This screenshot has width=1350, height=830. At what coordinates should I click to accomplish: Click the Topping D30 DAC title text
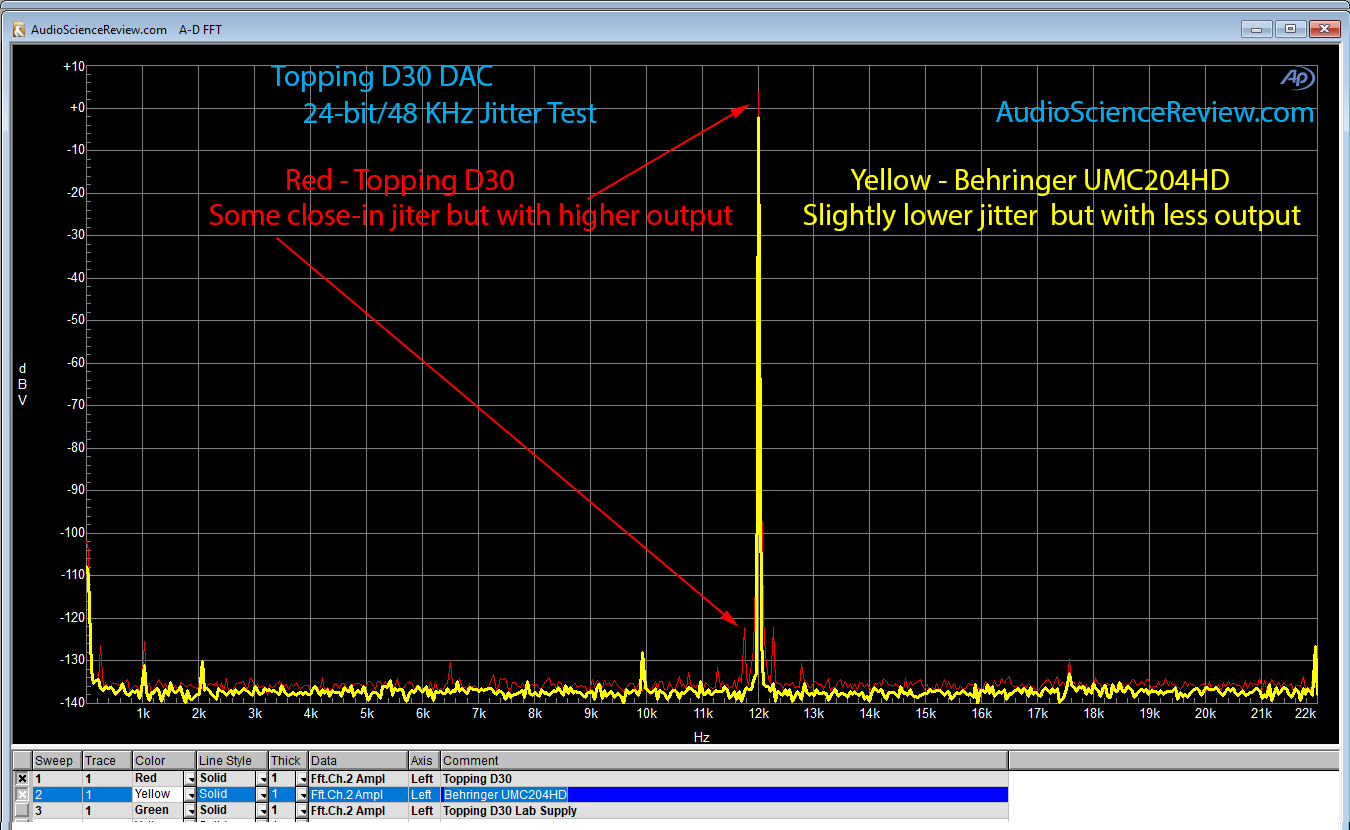pos(382,77)
